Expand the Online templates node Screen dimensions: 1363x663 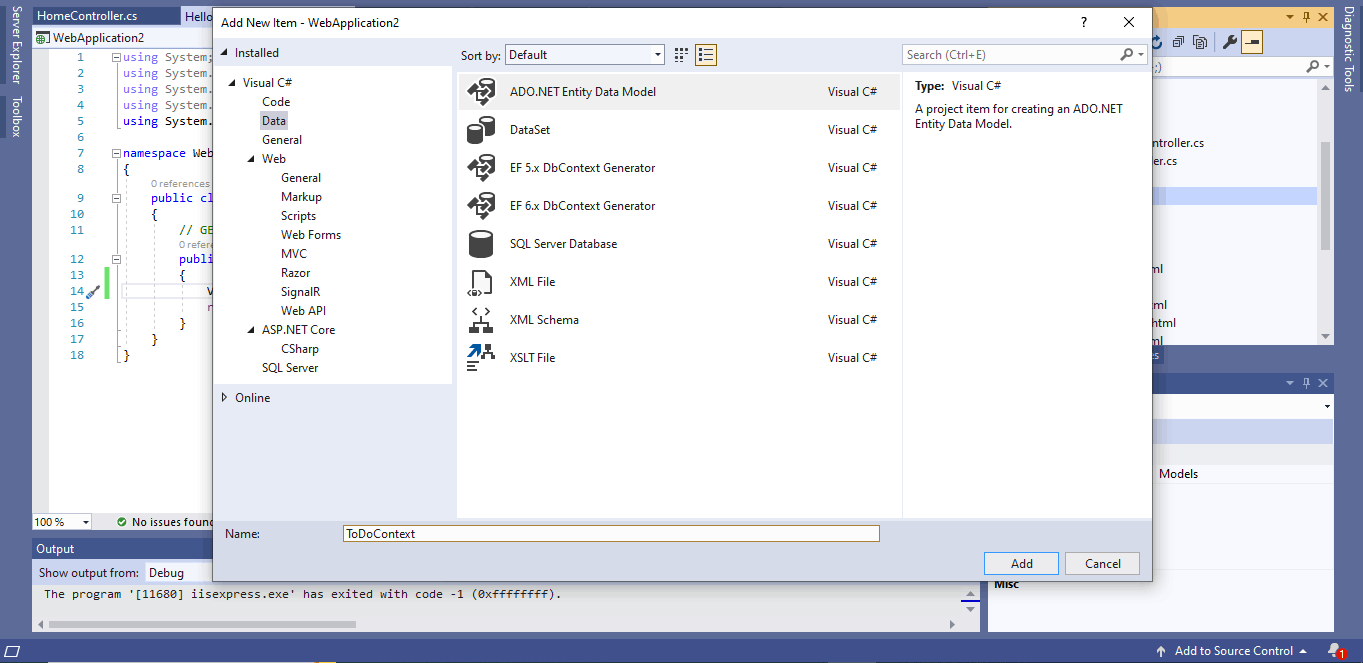point(224,398)
